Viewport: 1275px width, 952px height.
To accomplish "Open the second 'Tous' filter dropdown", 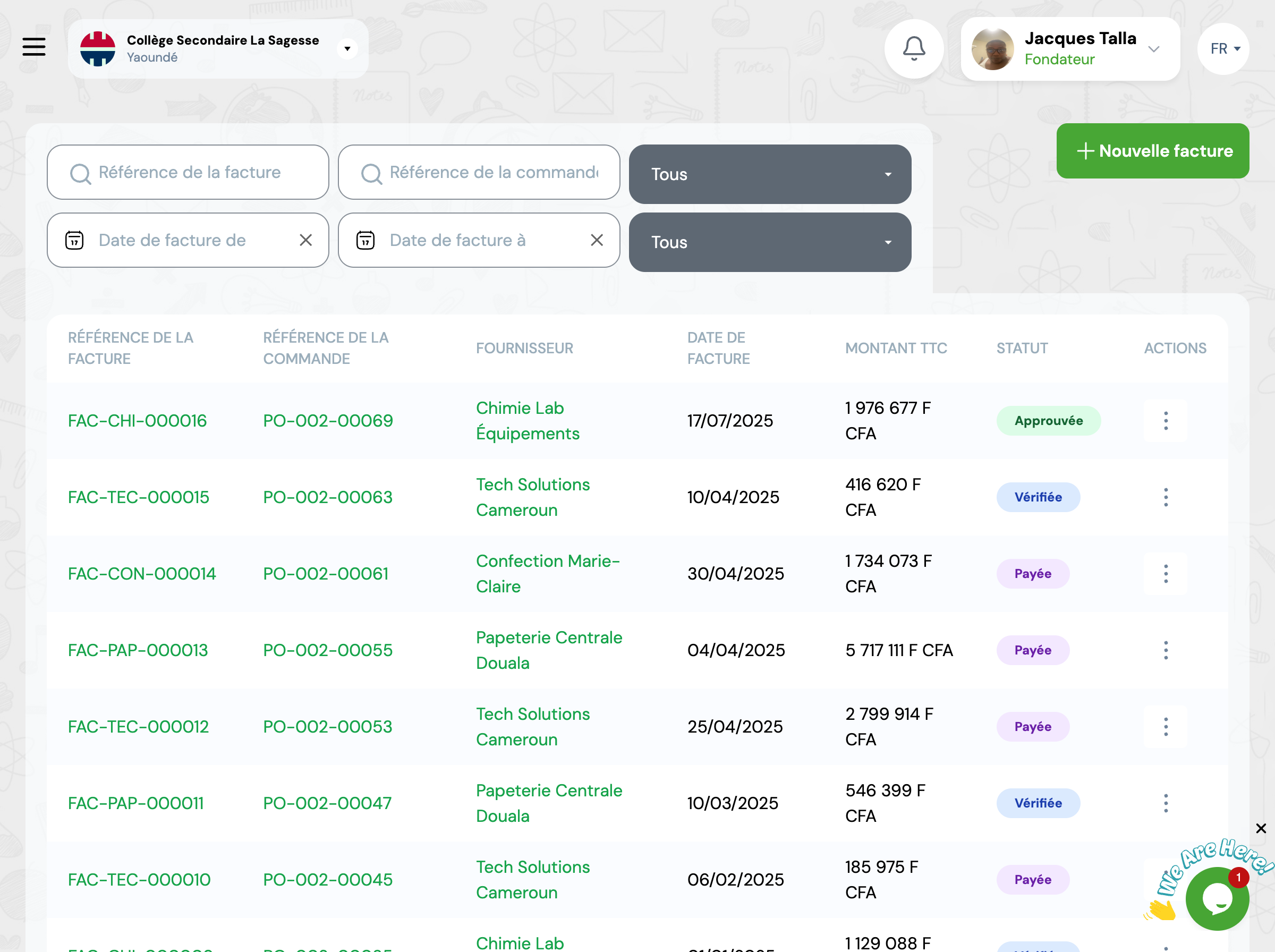I will tap(769, 242).
